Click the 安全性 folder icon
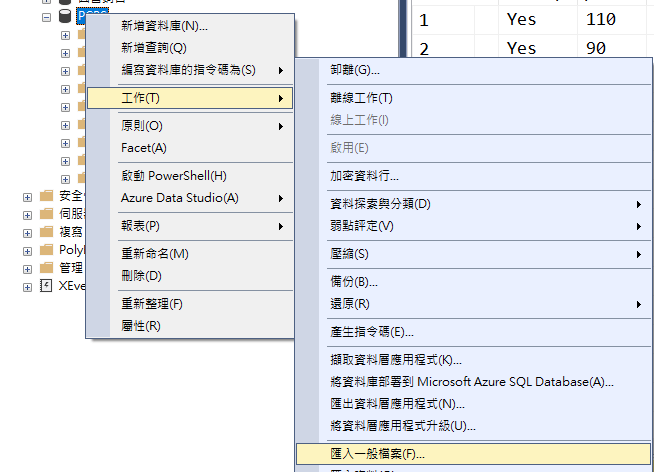Viewport: 654px width, 472px height. pyautogui.click(x=46, y=195)
